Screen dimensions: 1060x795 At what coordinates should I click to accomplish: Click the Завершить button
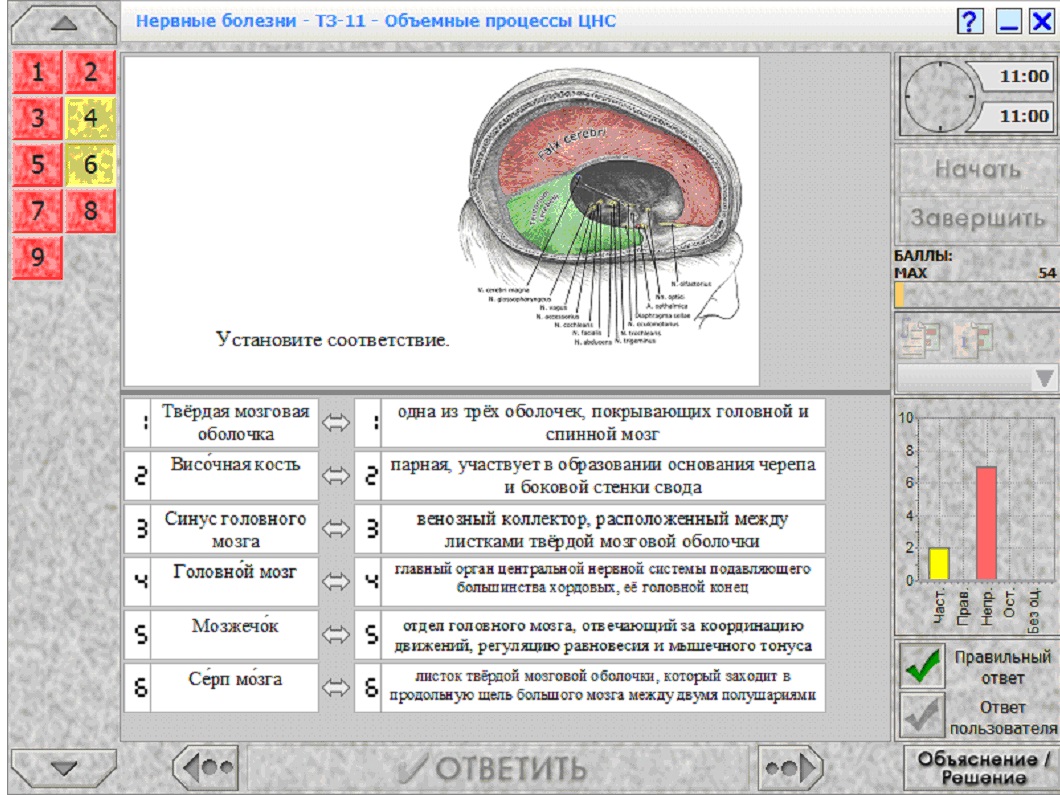click(x=978, y=218)
